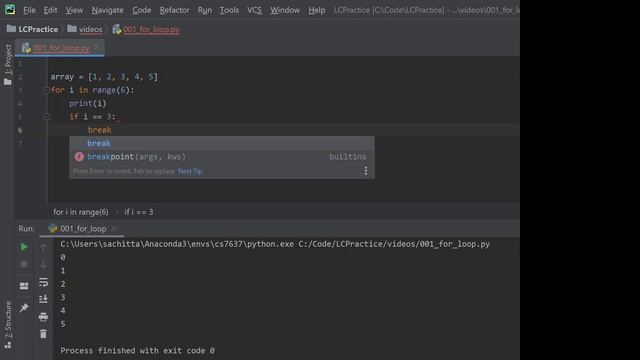This screenshot has width=640, height=360.
Task: Open the Help menu
Action: (316, 10)
